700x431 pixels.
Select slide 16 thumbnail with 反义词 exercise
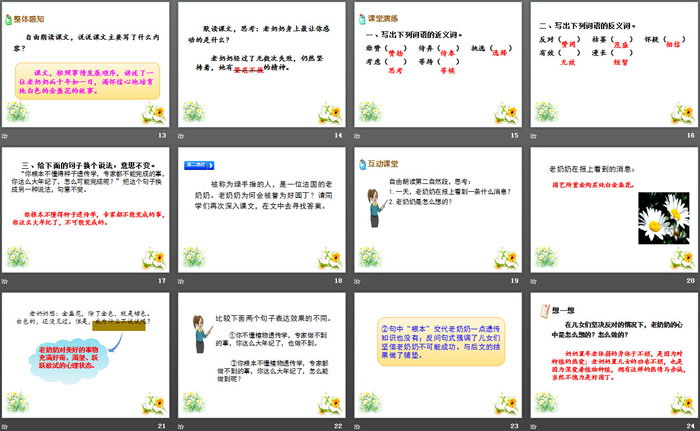pyautogui.click(x=614, y=65)
